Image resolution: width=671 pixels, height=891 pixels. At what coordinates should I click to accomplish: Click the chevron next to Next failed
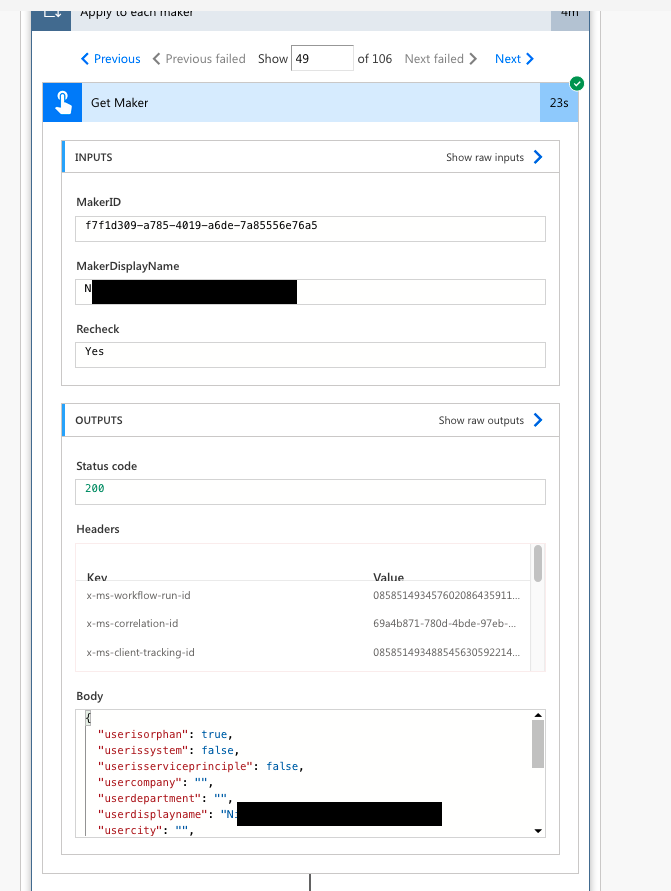tap(475, 58)
